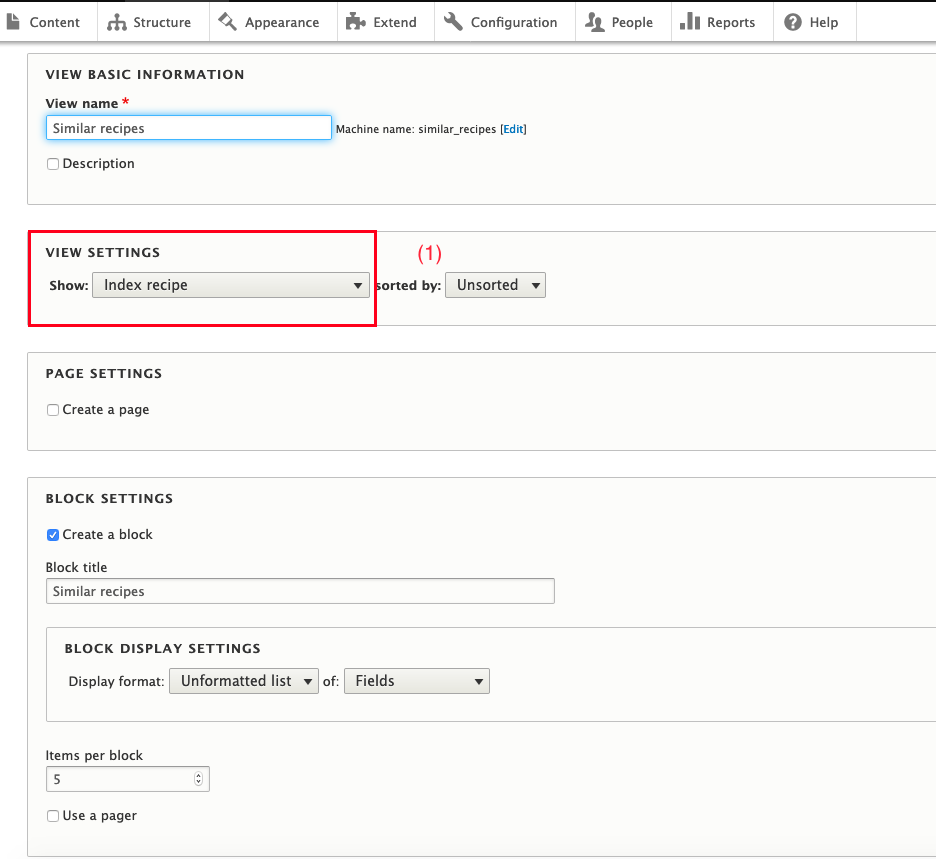Screen dimensions: 936x859
Task: Click into the View name text field
Action: coord(188,128)
